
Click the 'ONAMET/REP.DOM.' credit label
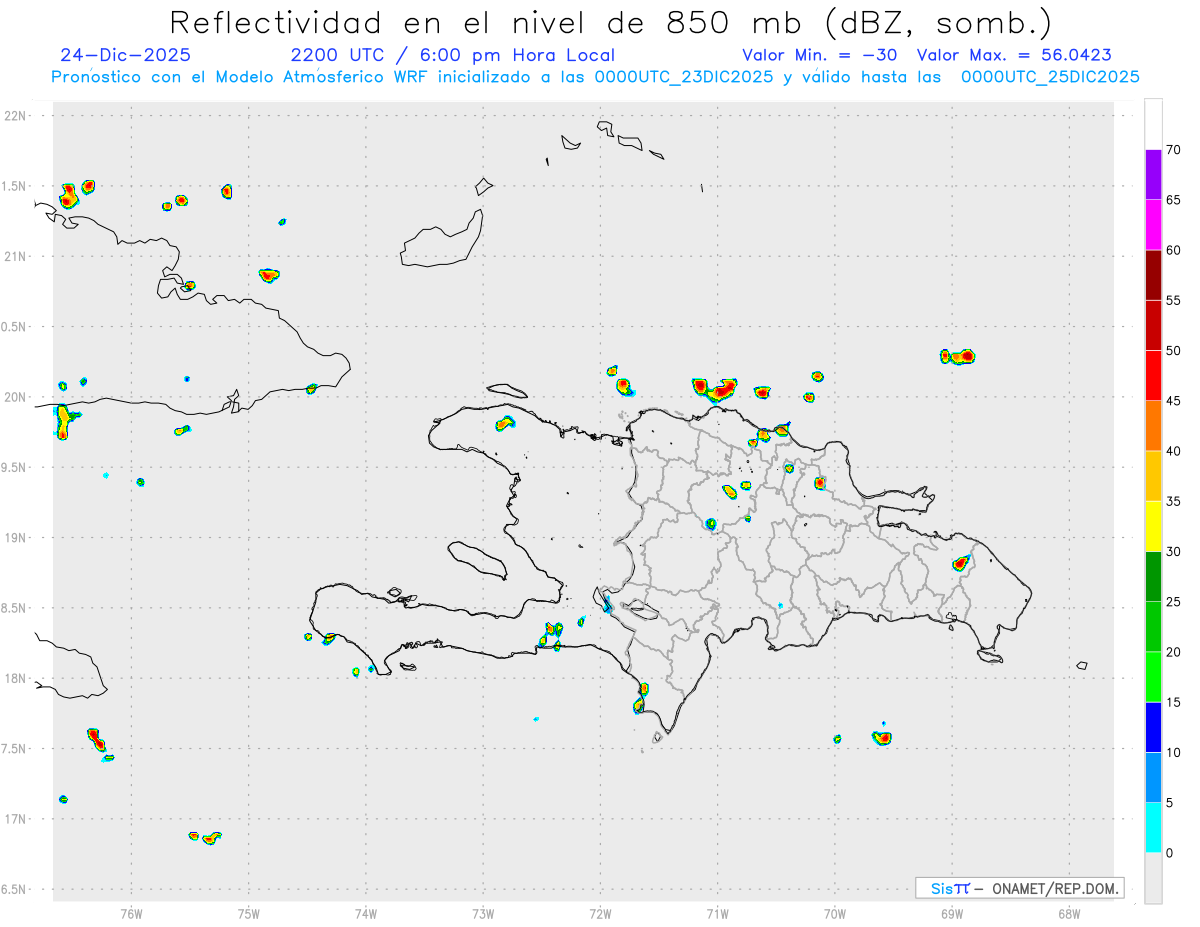pos(1053,888)
